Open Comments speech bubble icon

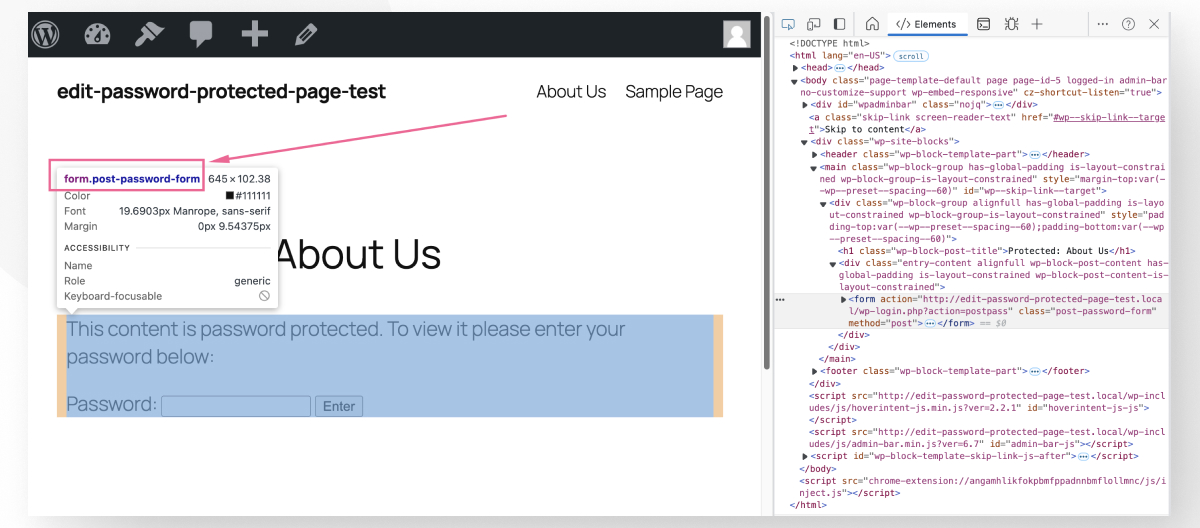(x=201, y=35)
